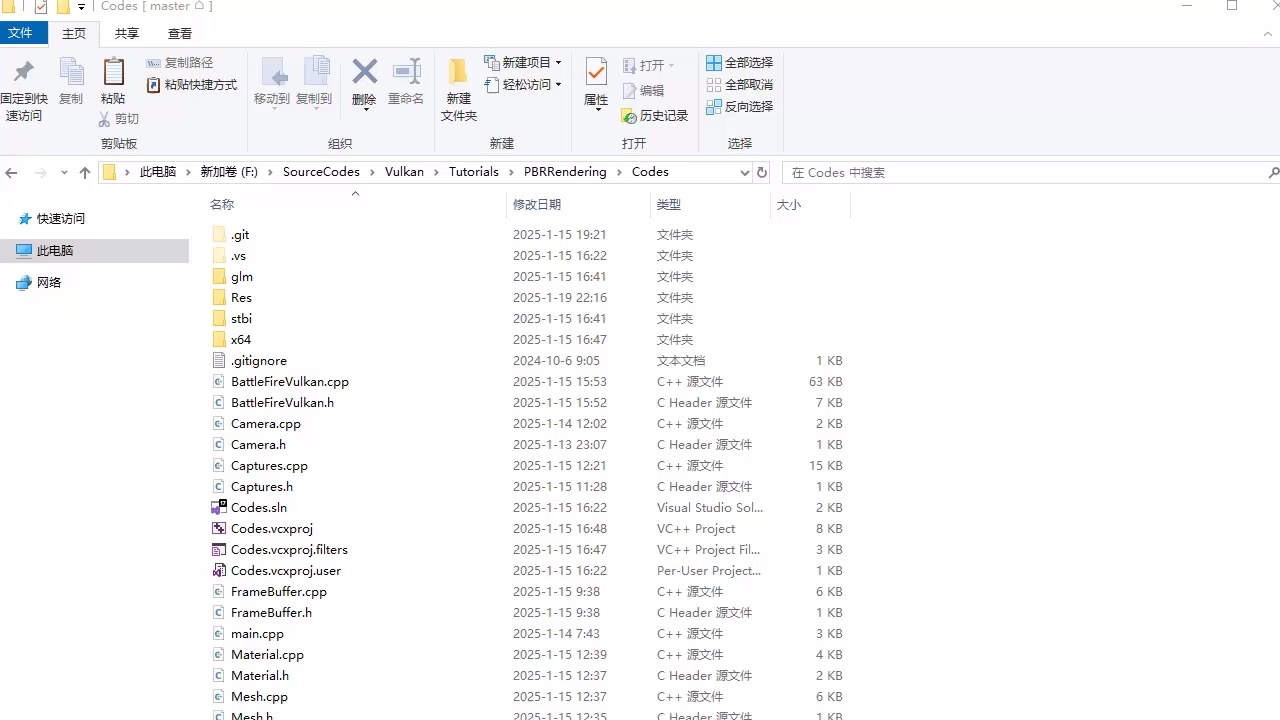Navigate to Vulkan in the breadcrumb
1280x720 pixels.
(x=404, y=171)
